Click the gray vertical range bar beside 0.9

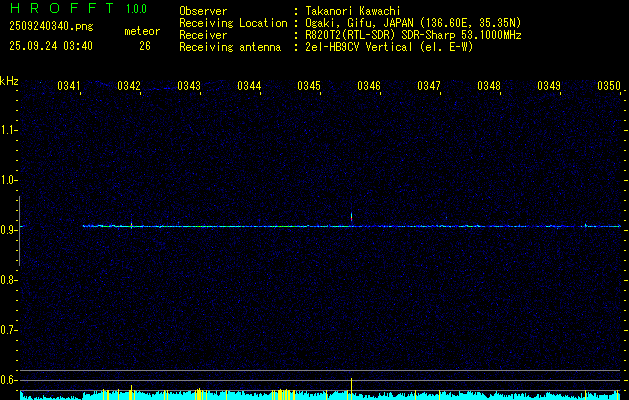pyautogui.click(x=19, y=231)
